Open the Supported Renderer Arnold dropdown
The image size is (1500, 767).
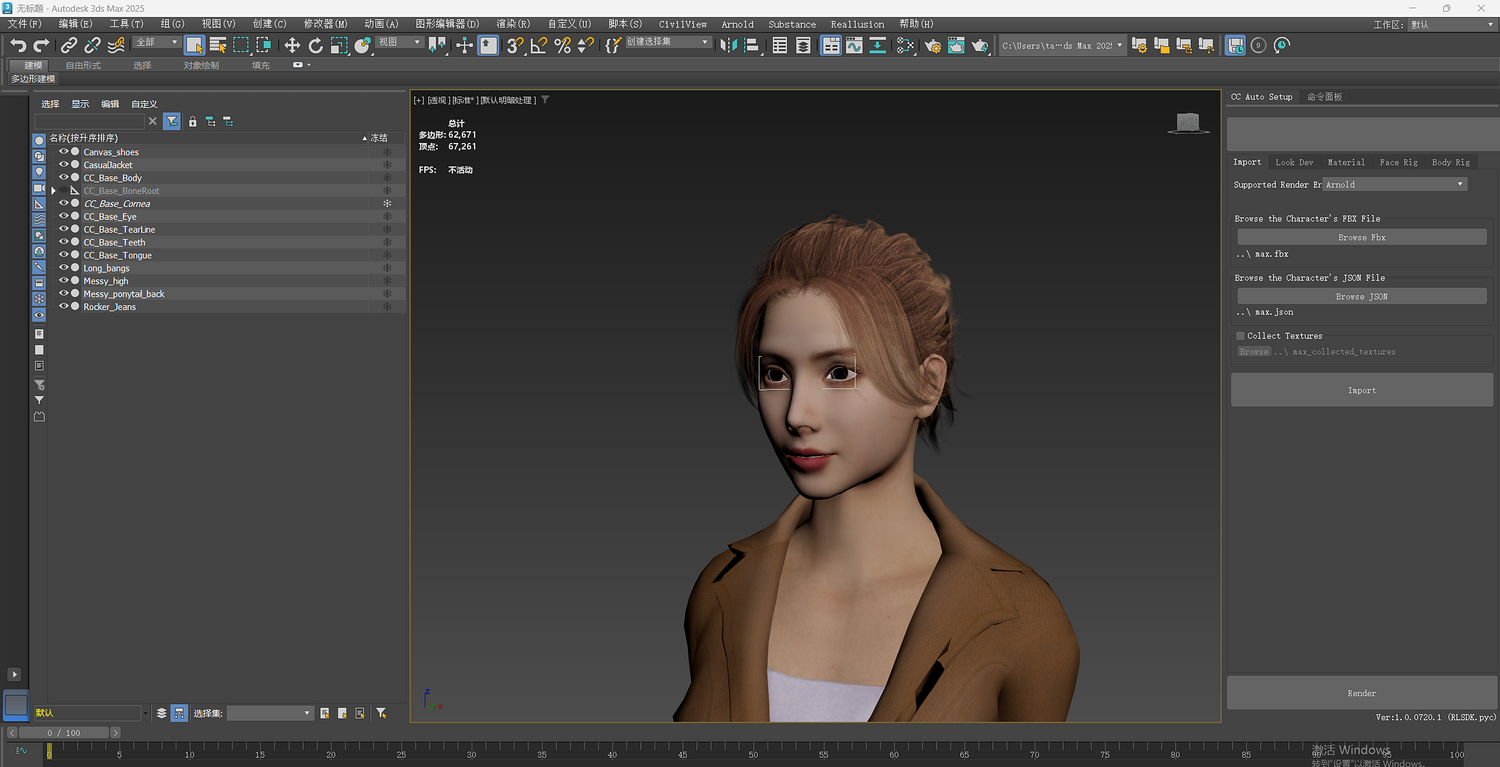click(1394, 184)
